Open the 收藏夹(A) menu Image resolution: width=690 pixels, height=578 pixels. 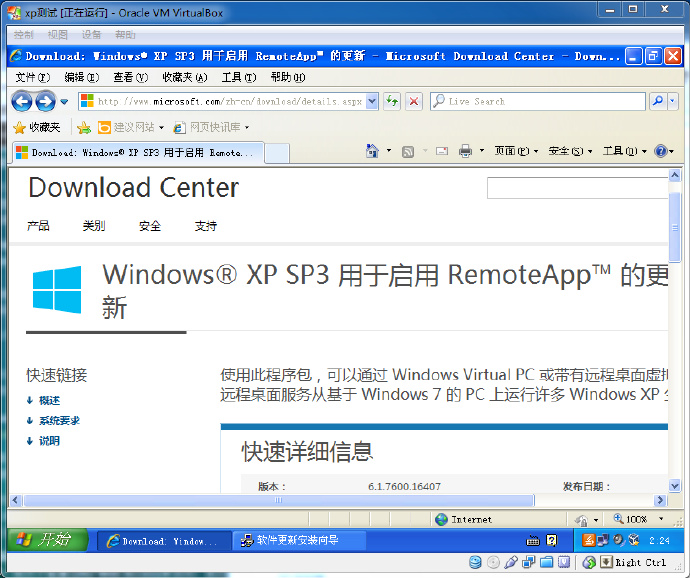(x=185, y=77)
